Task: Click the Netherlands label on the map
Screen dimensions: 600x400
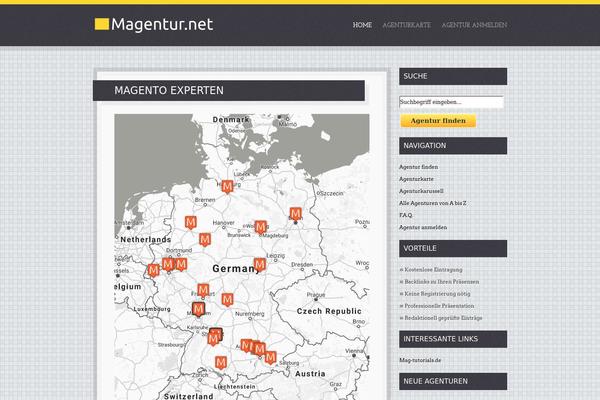Action: (x=146, y=240)
